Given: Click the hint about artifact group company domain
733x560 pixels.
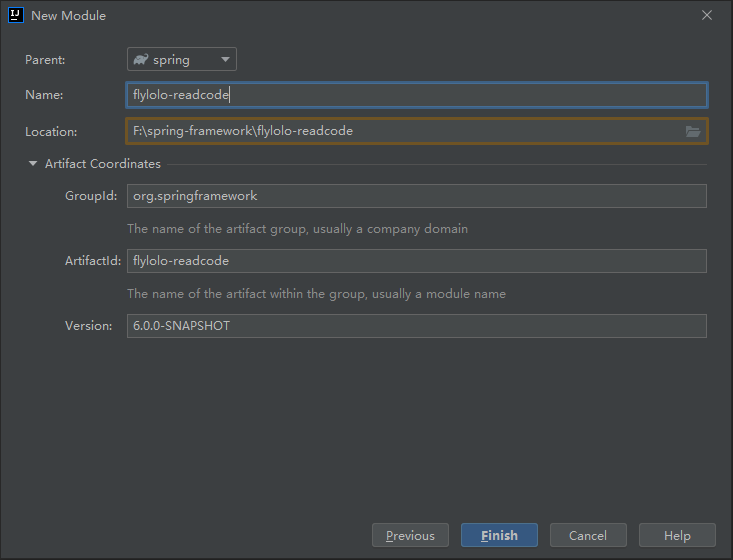Looking at the screenshot, I should tap(297, 229).
